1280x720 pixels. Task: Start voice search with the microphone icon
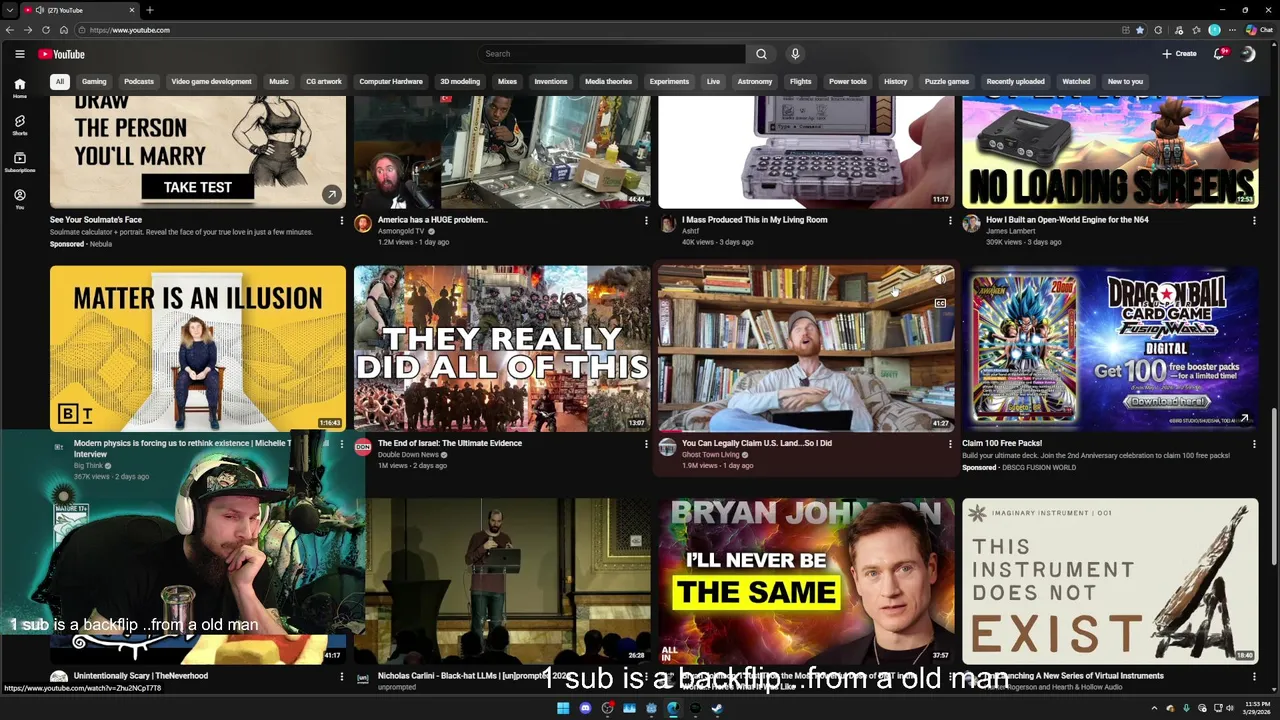point(795,54)
